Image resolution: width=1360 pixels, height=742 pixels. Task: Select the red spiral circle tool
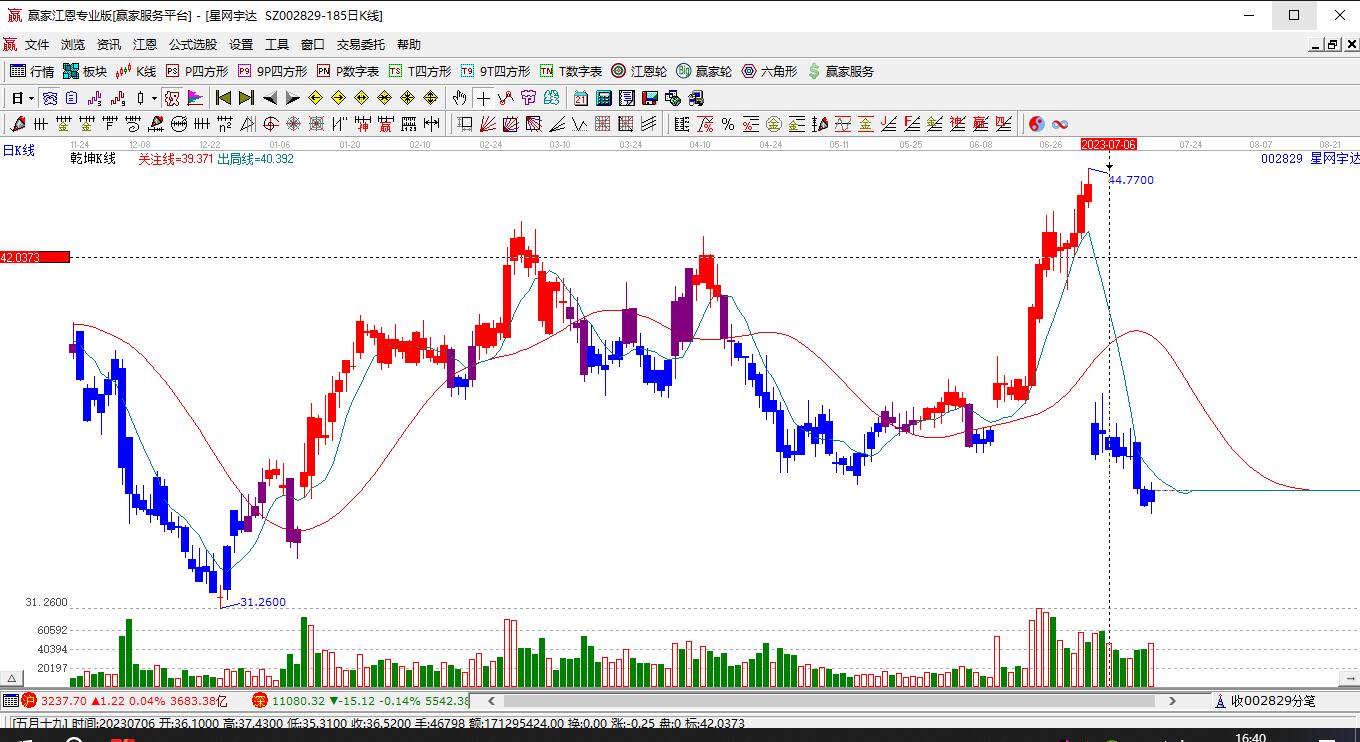point(271,124)
